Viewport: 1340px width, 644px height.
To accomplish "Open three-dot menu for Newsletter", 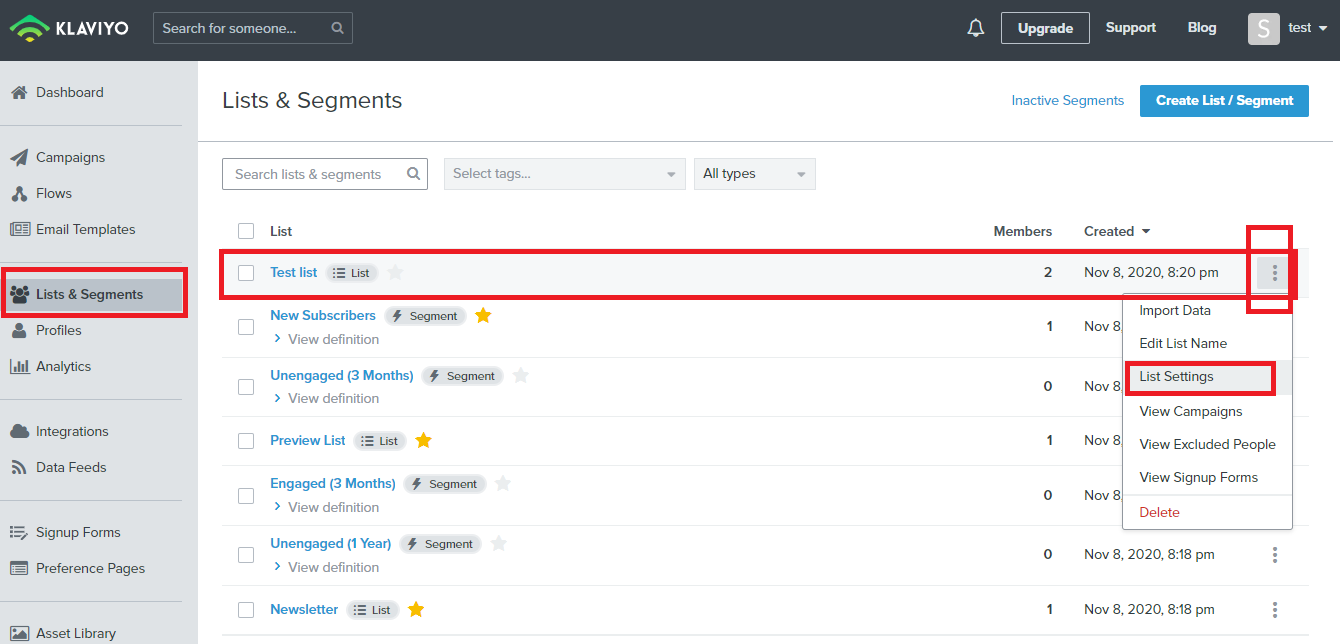I will (1275, 609).
